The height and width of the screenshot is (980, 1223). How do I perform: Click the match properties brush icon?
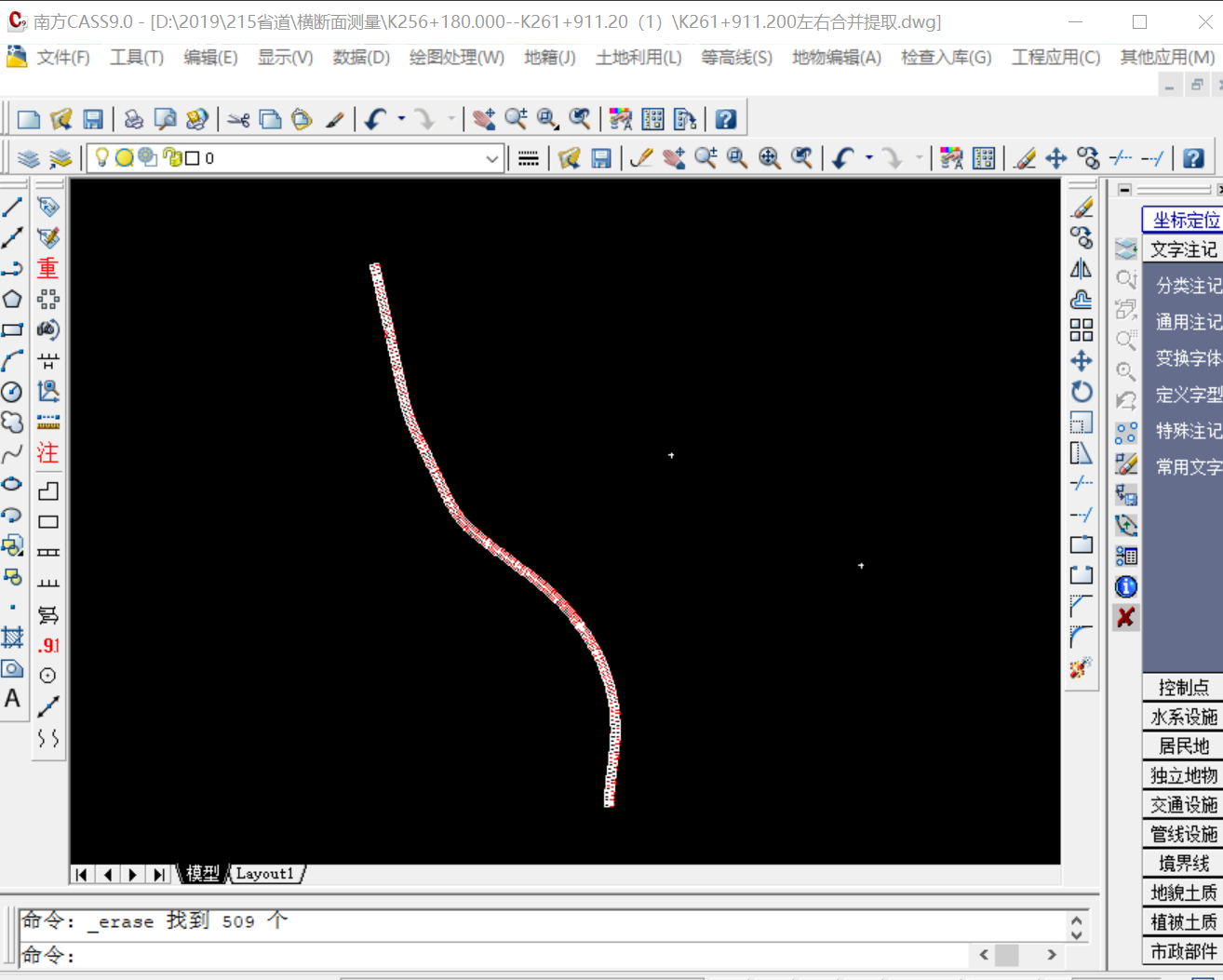coord(334,119)
